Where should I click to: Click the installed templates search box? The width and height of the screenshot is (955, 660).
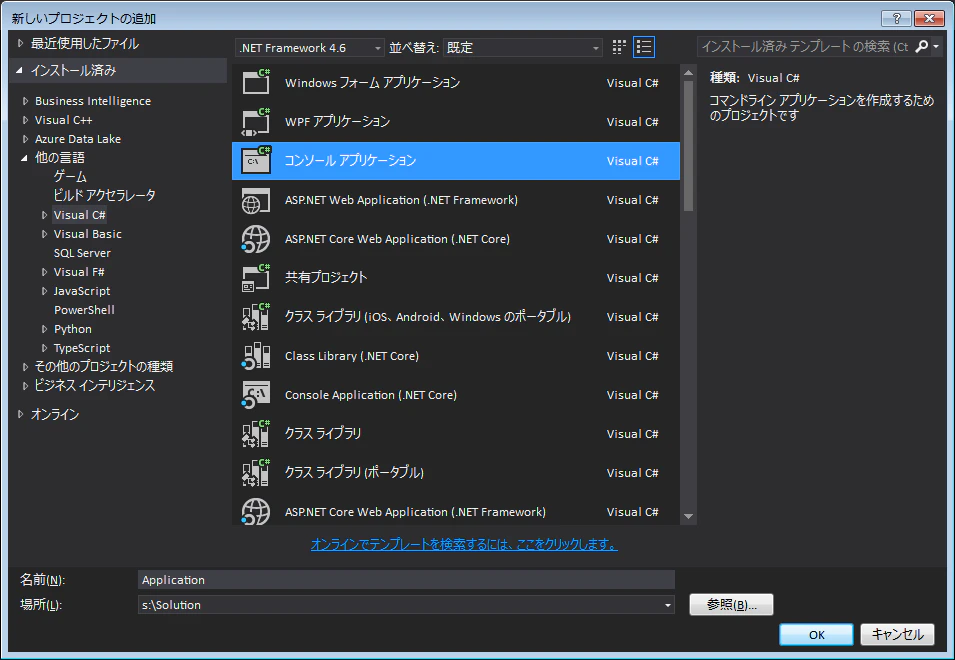tap(805, 46)
